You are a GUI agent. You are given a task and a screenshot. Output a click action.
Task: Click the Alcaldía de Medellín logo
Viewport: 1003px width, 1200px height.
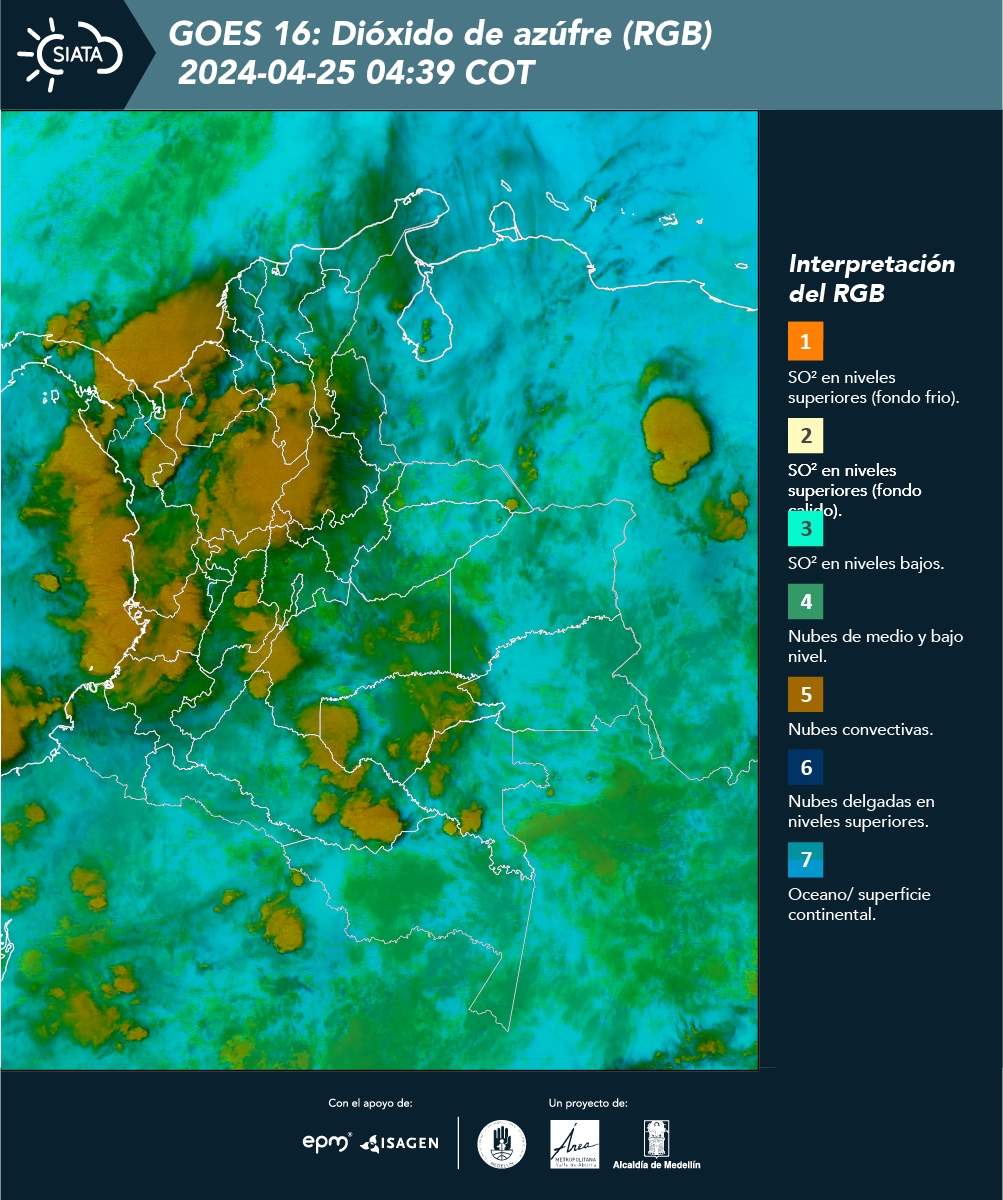[657, 1144]
